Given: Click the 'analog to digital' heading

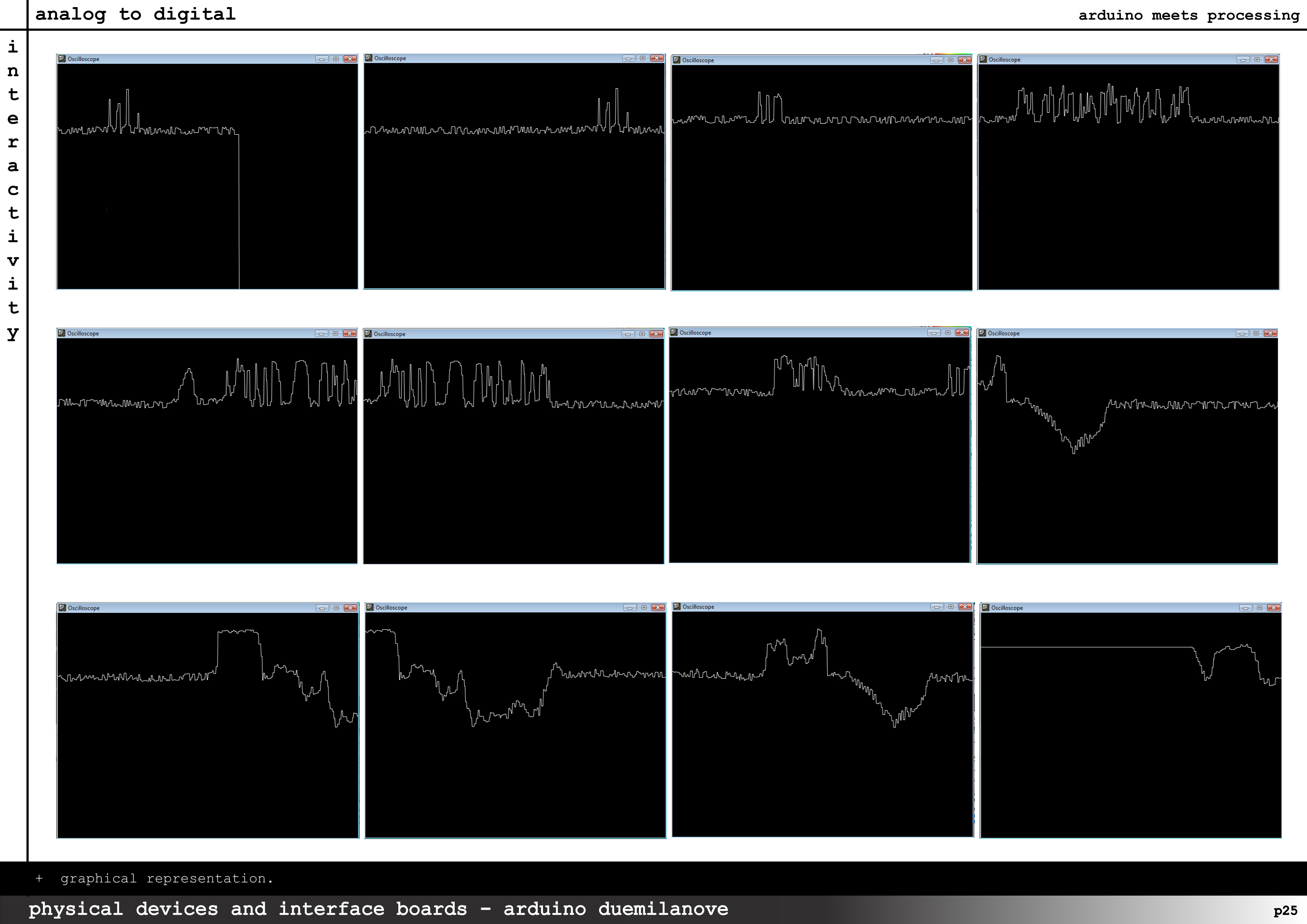Looking at the screenshot, I should tap(135, 14).
